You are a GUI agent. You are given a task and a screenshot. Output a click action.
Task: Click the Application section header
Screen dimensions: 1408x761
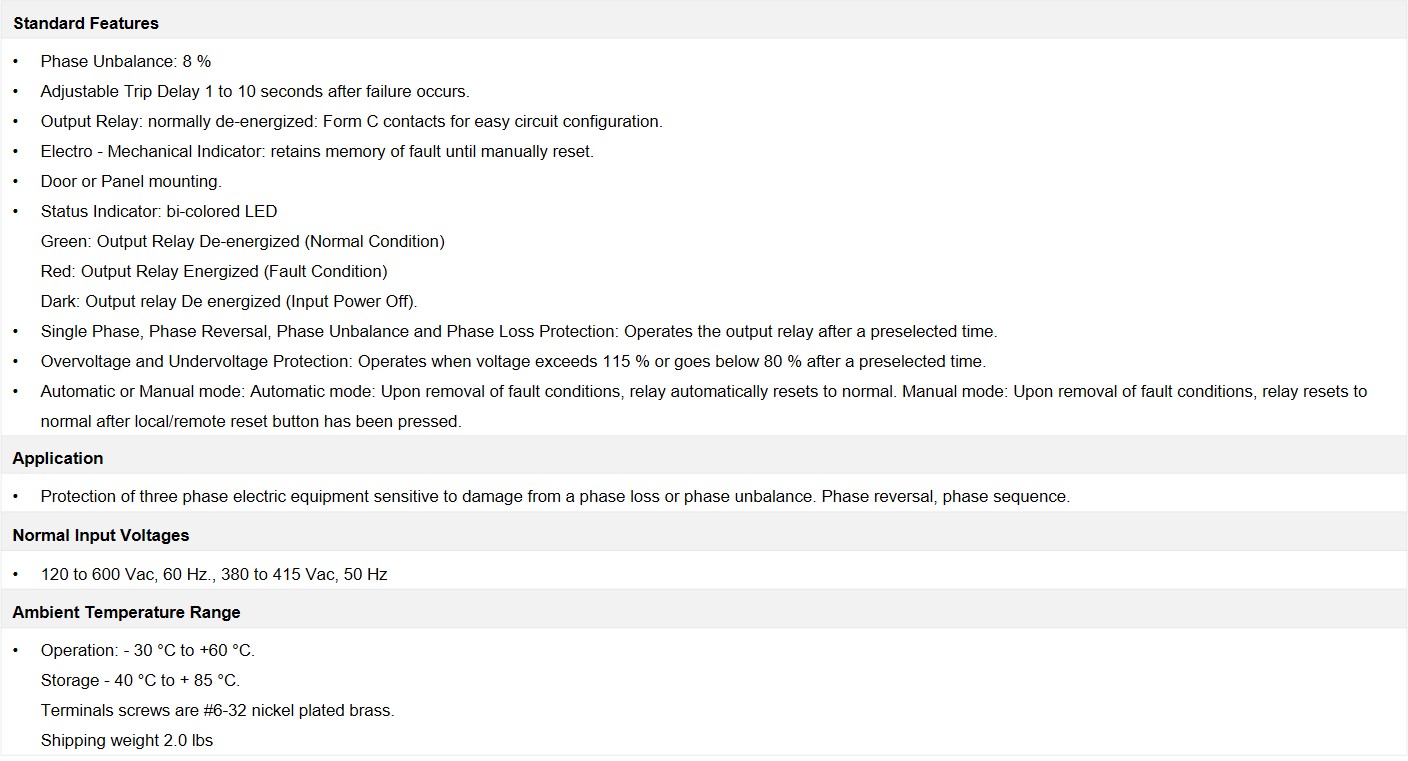(58, 458)
